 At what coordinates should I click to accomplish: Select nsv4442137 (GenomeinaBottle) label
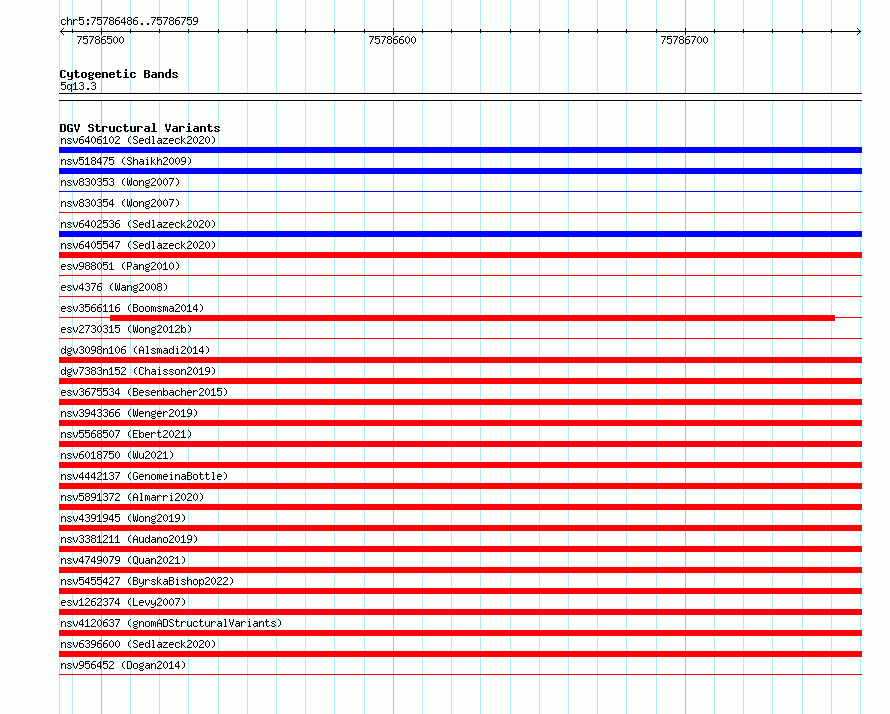(x=144, y=476)
